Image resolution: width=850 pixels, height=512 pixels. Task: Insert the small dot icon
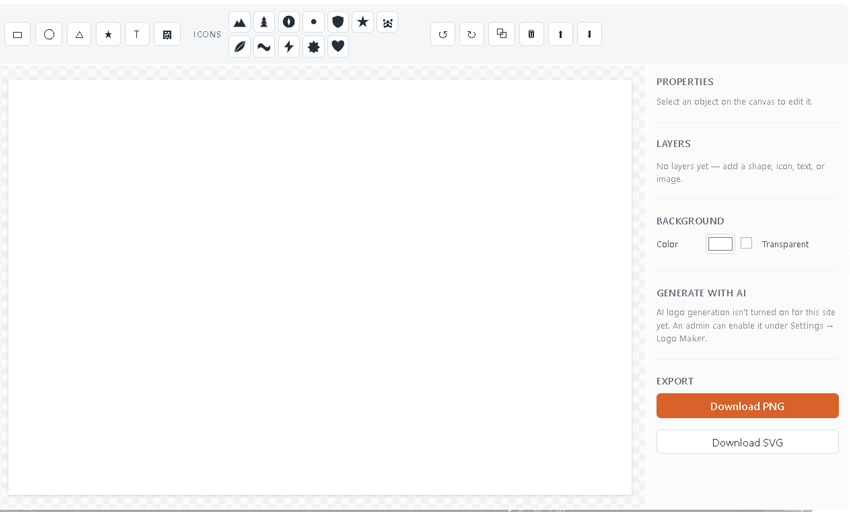[x=313, y=22]
